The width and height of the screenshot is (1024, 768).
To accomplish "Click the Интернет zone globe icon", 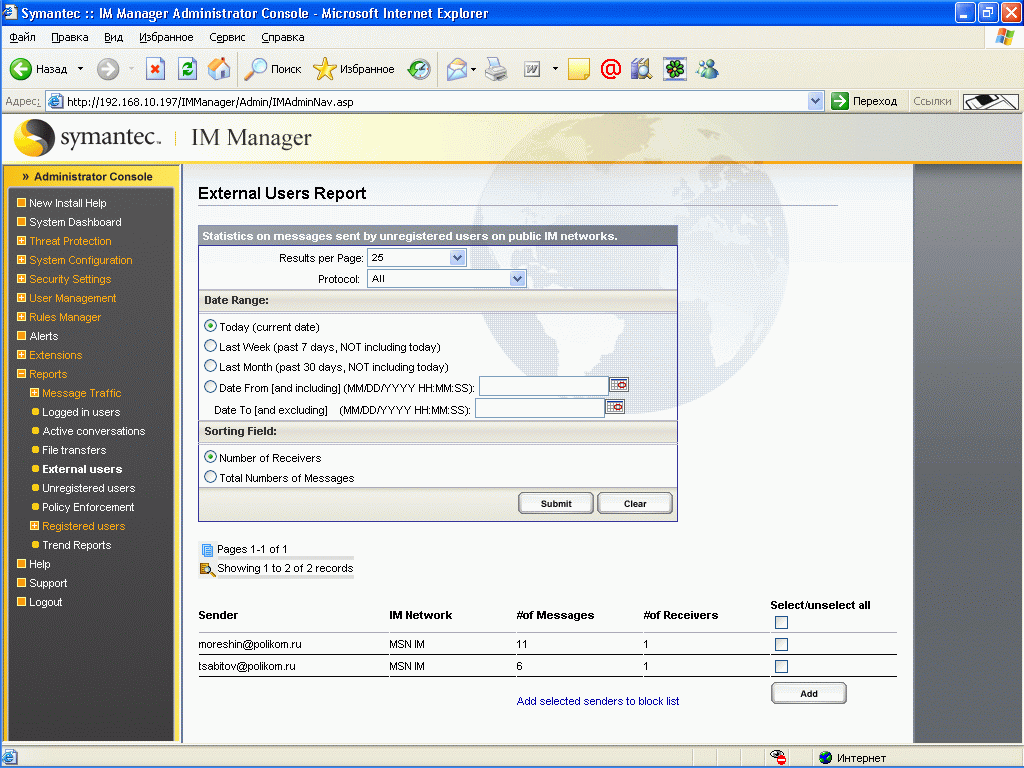I will click(x=825, y=758).
